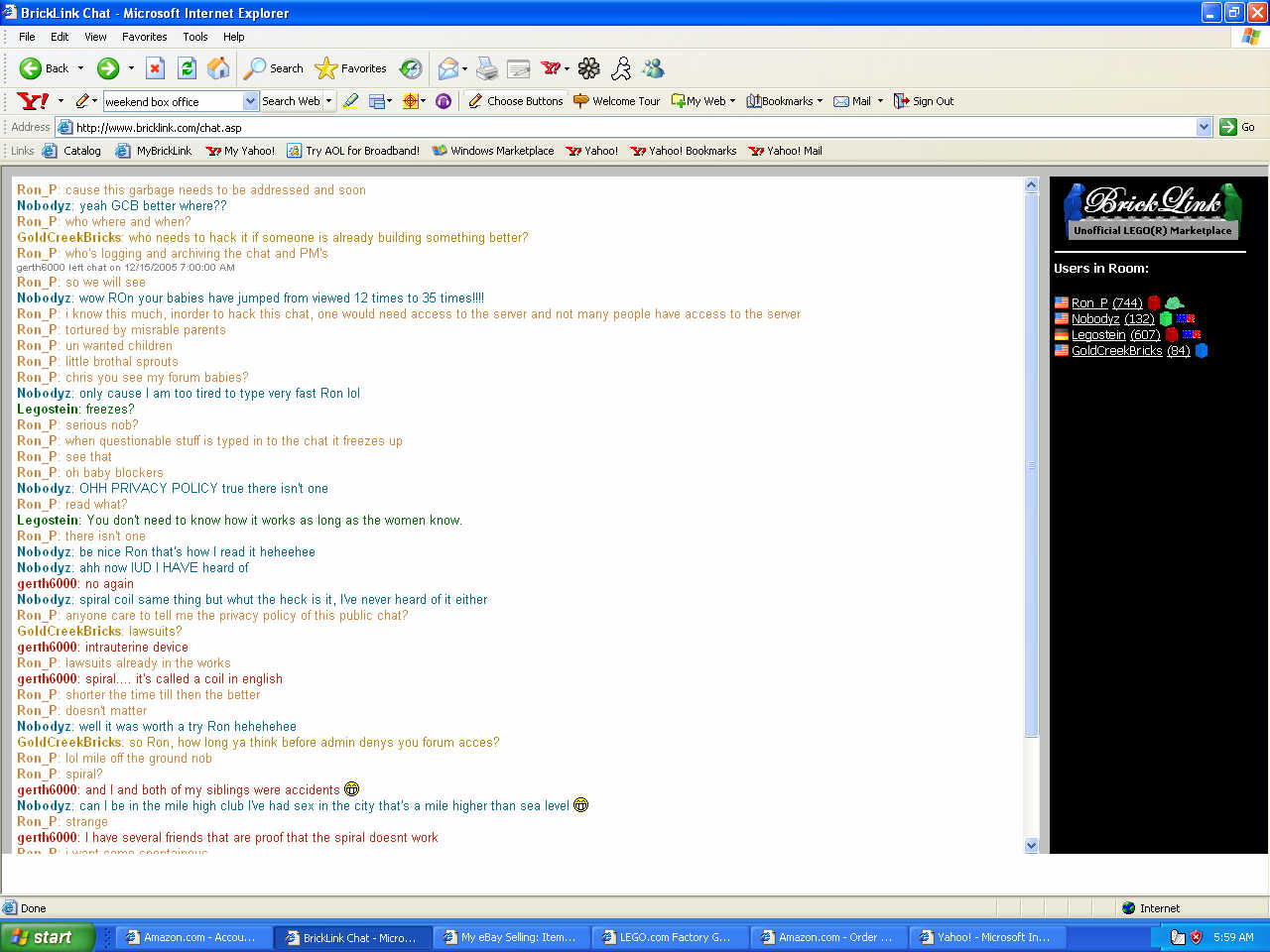This screenshot has width=1270, height=952.
Task: Click the German flag beside Legostein
Action: [1061, 334]
